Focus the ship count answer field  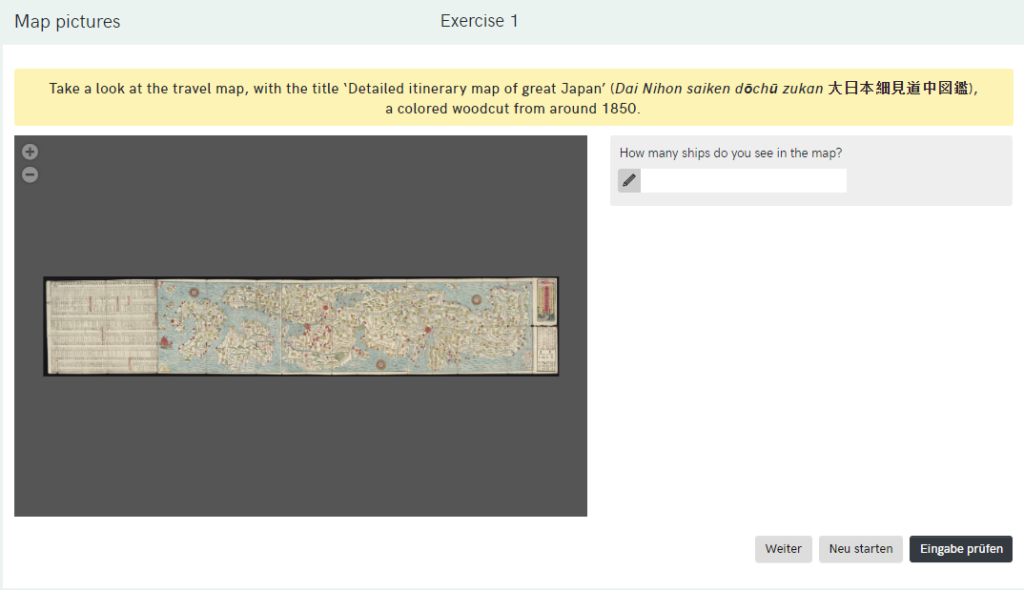pos(743,181)
